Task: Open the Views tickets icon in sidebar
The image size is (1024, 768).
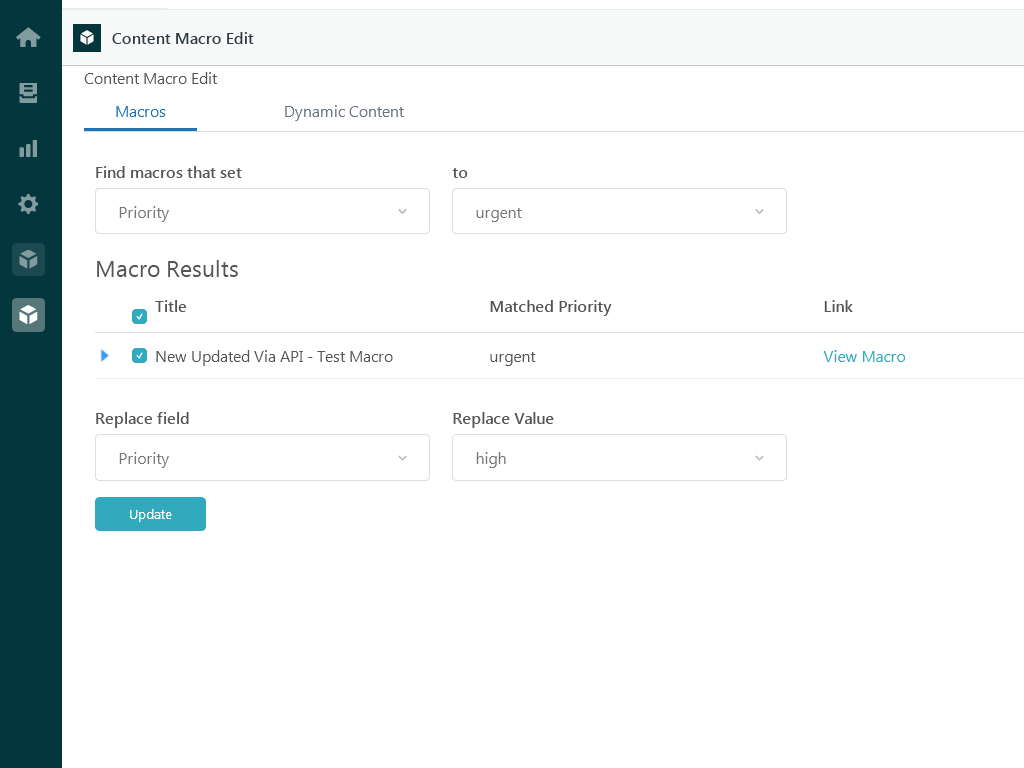Action: [28, 93]
